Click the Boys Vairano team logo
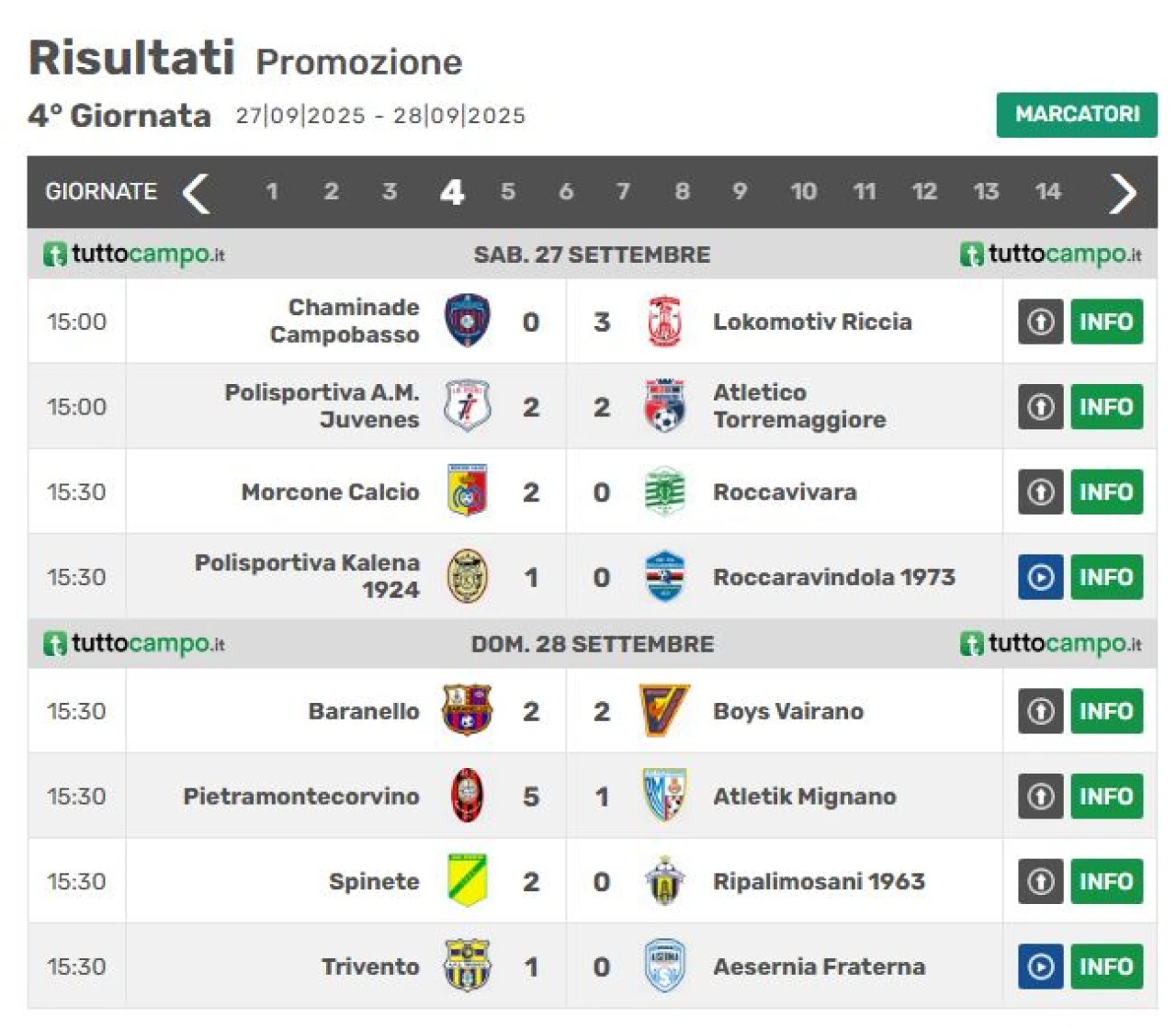Screen dimensions: 1176x1029 (664, 710)
